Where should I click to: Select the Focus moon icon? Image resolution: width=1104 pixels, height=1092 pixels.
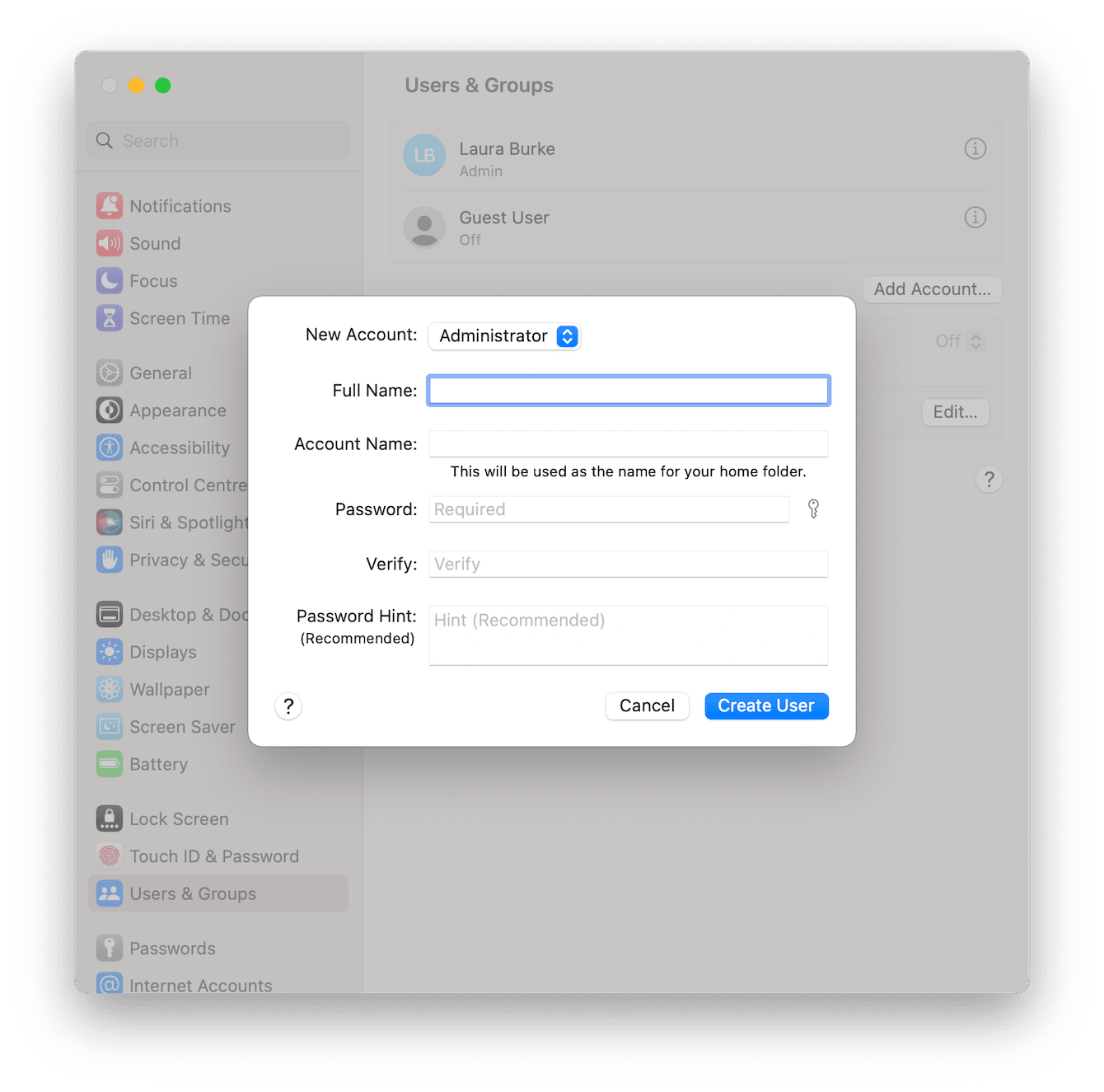coord(110,280)
